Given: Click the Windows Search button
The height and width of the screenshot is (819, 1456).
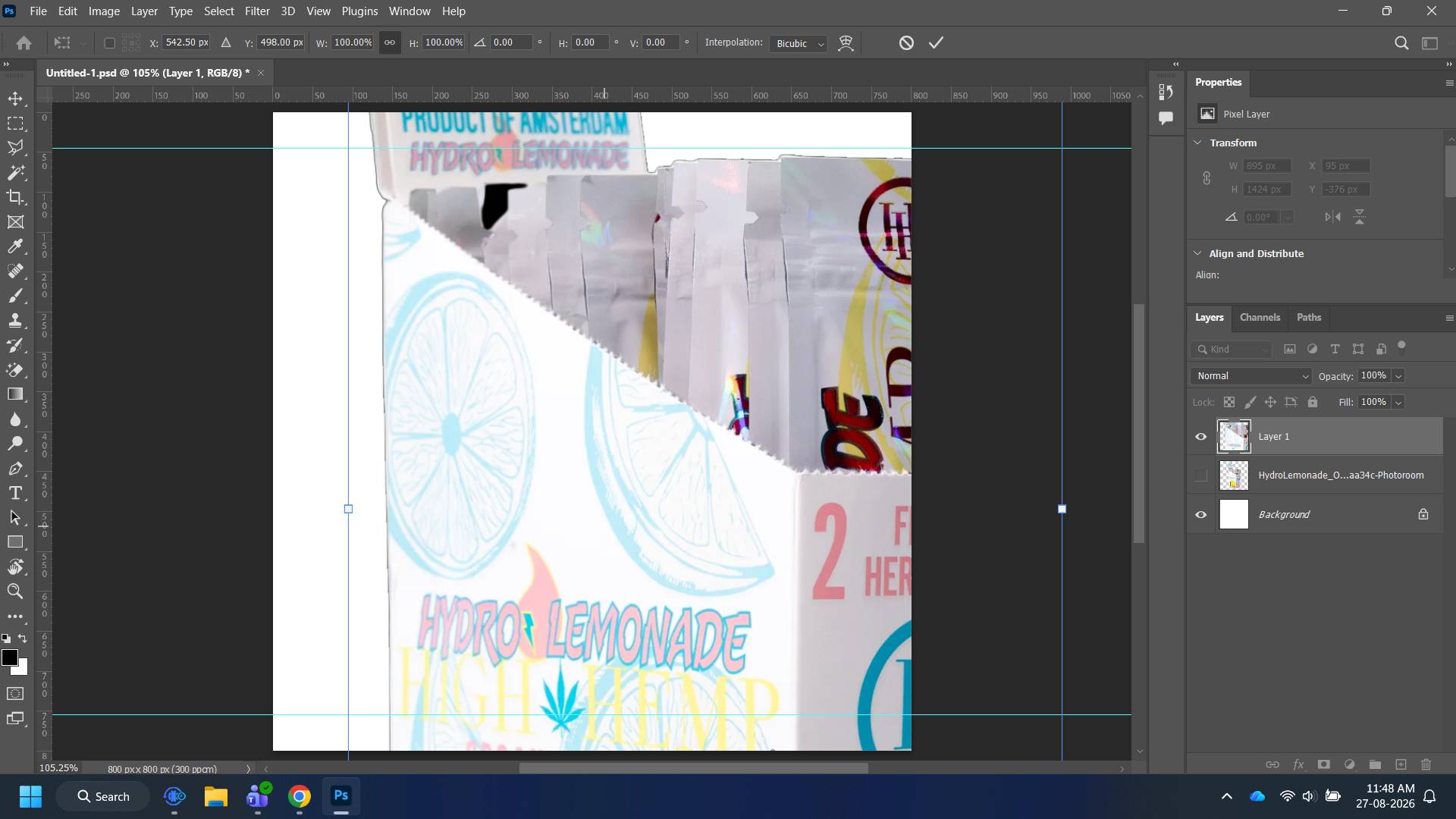Looking at the screenshot, I should (x=103, y=796).
